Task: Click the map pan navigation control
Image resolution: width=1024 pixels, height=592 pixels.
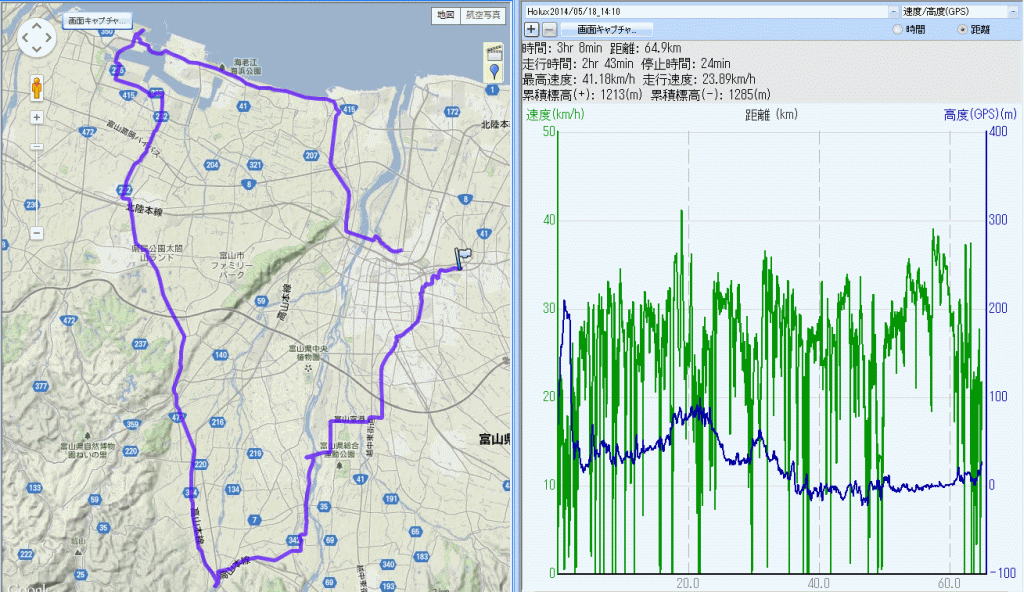Action: 37,37
